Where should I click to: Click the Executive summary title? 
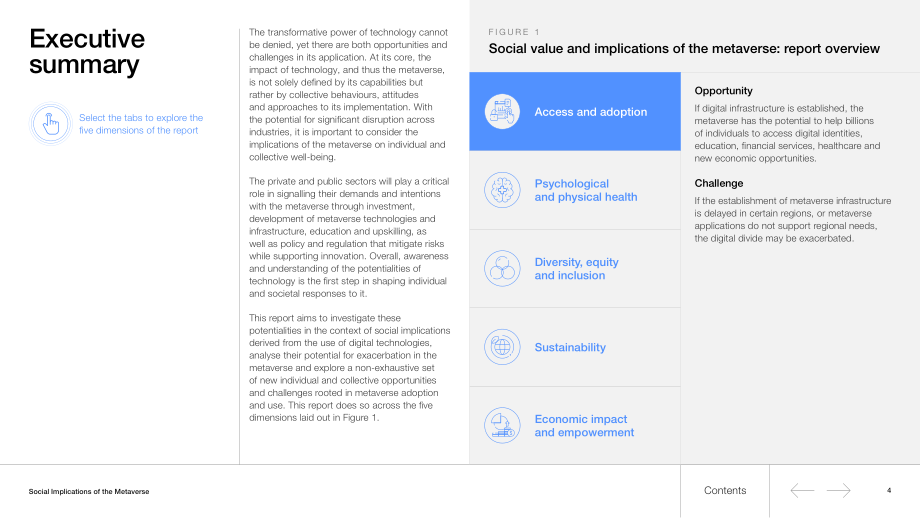pyautogui.click(x=87, y=52)
